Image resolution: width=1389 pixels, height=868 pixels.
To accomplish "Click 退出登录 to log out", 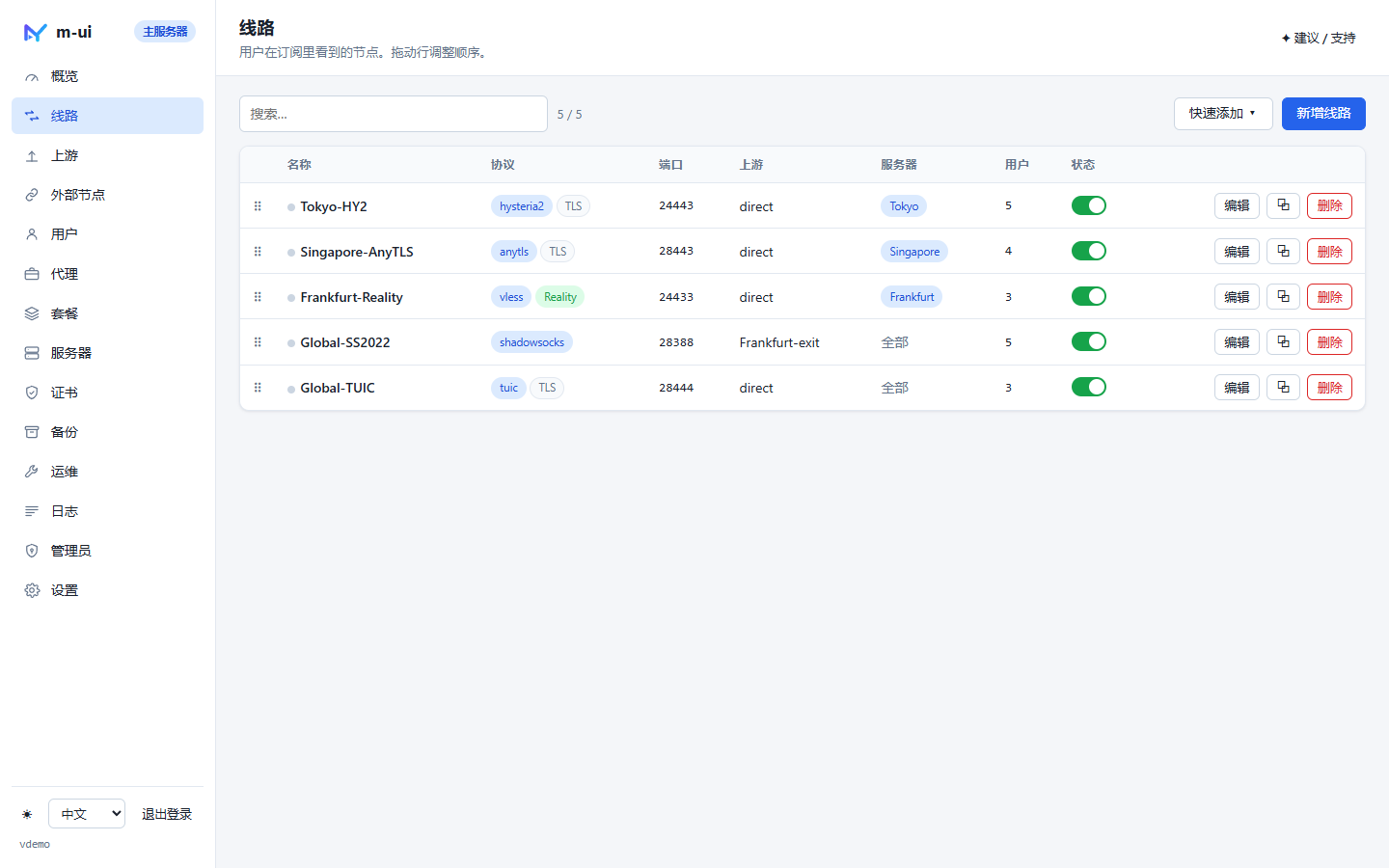I will click(167, 814).
